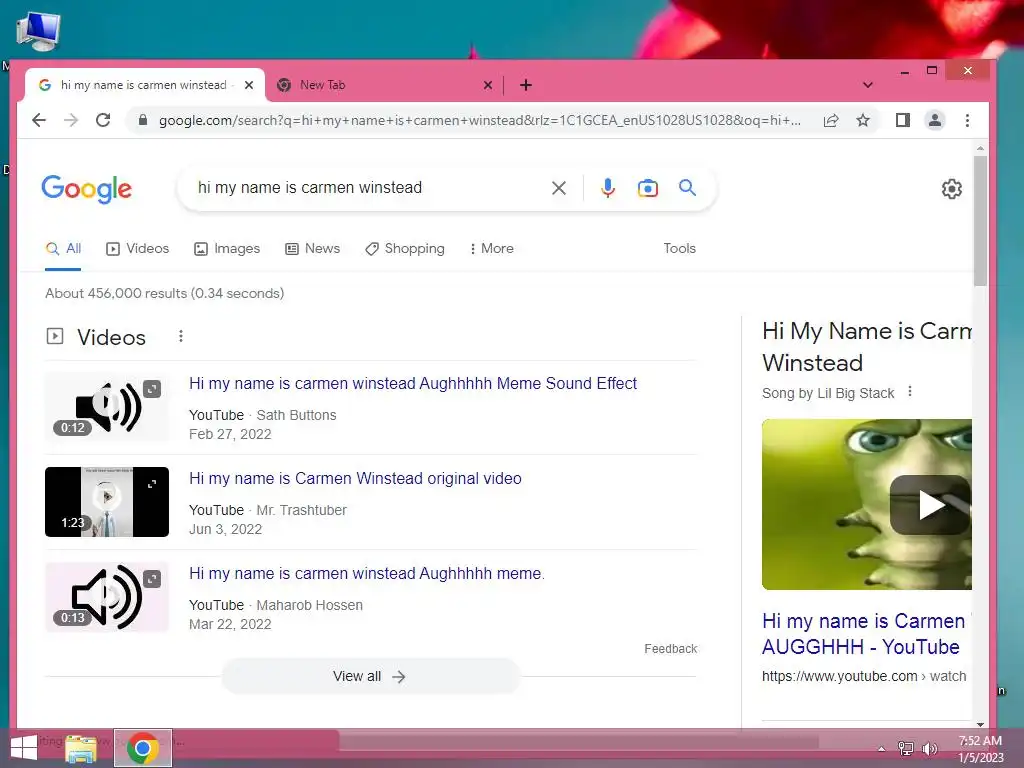
Task: Bookmark this tab with the star icon
Action: click(863, 120)
